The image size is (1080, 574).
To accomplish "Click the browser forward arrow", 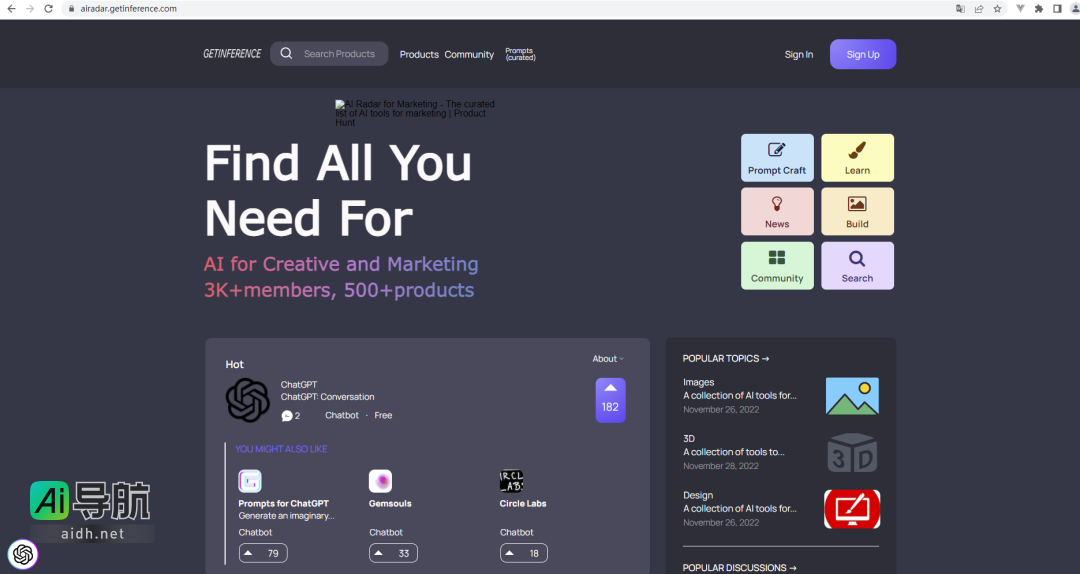I will pos(30,9).
